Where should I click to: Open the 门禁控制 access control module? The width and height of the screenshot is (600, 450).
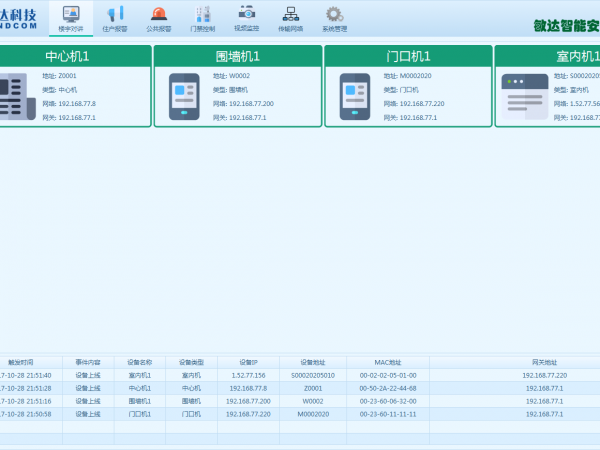coord(202,18)
